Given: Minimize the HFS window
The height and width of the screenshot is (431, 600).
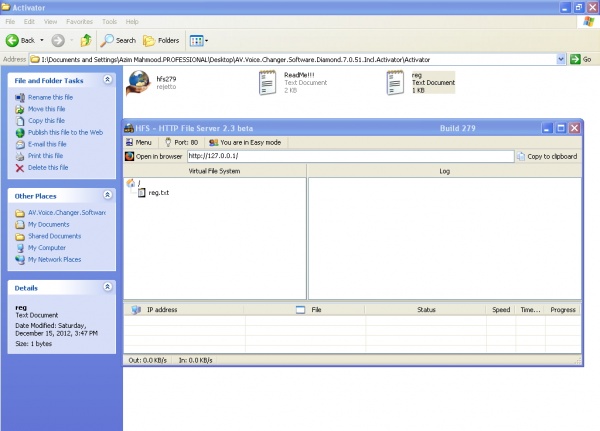Looking at the screenshot, I should click(547, 128).
